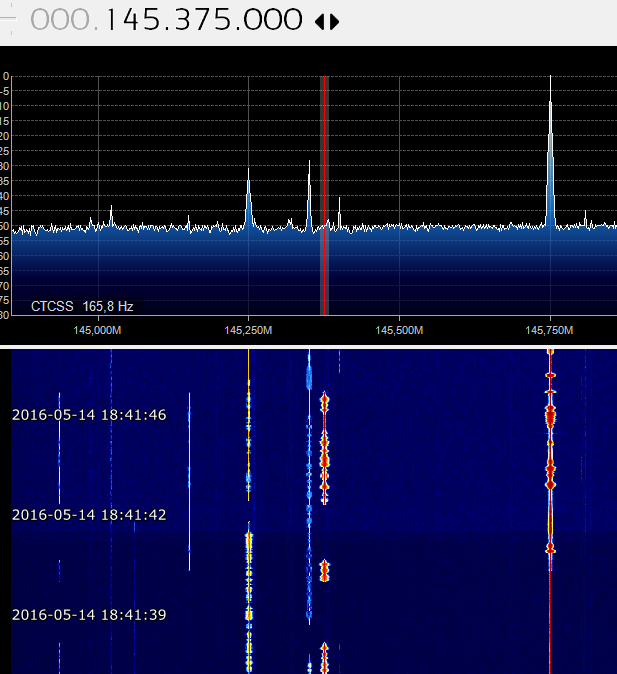
Task: Click the right tuning arrow beside the frequency
Action: [x=335, y=22]
